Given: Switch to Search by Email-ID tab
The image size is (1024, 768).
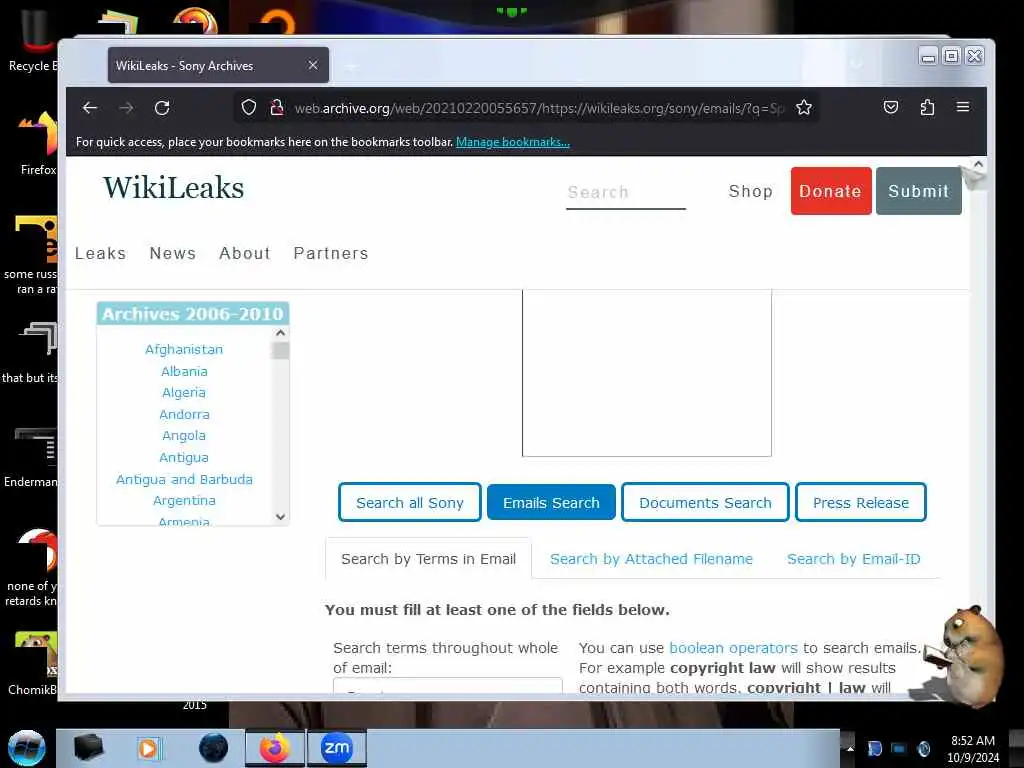Looking at the screenshot, I should coord(854,558).
